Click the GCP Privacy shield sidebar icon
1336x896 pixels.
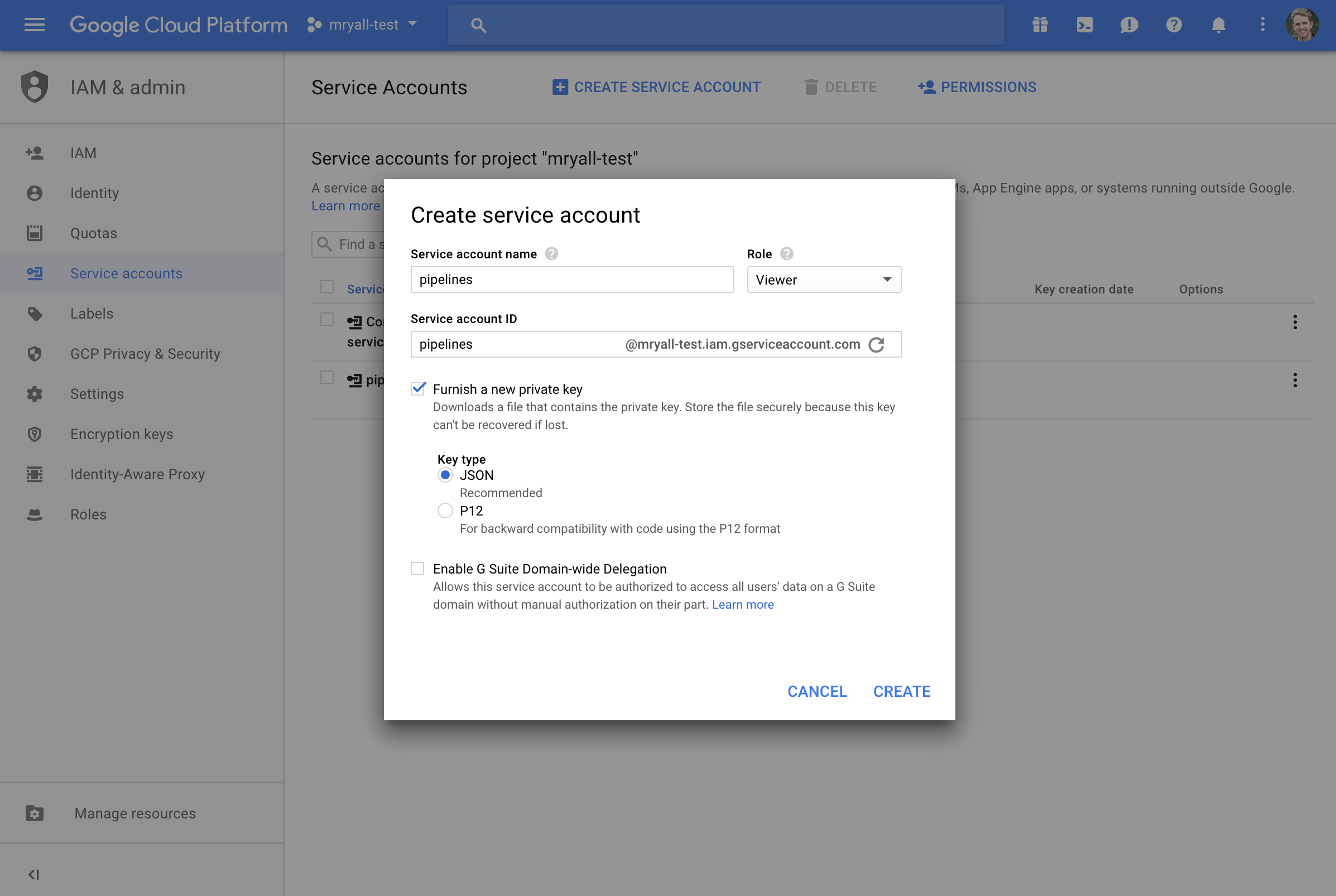coord(34,354)
